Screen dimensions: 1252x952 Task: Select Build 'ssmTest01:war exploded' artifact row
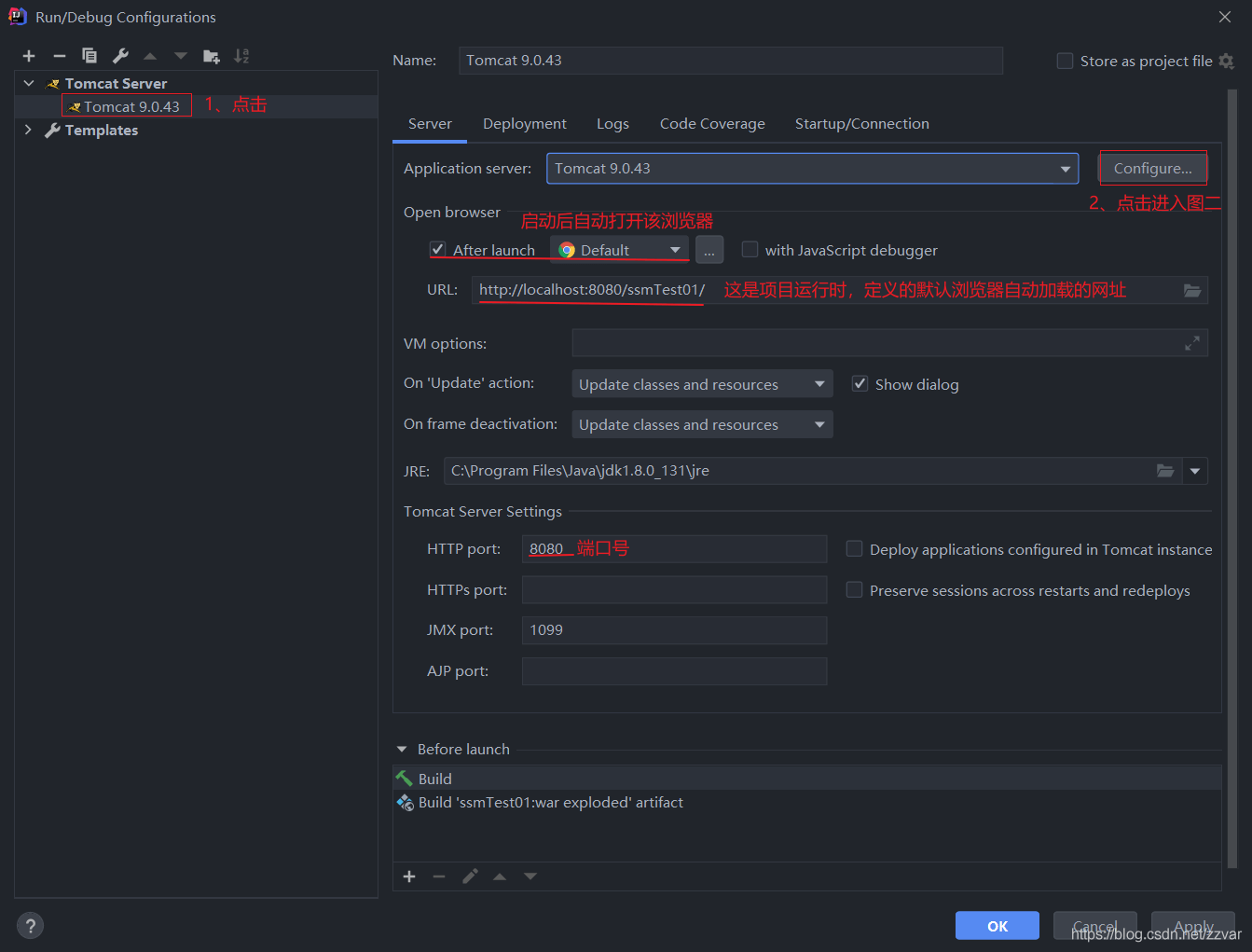coord(807,803)
